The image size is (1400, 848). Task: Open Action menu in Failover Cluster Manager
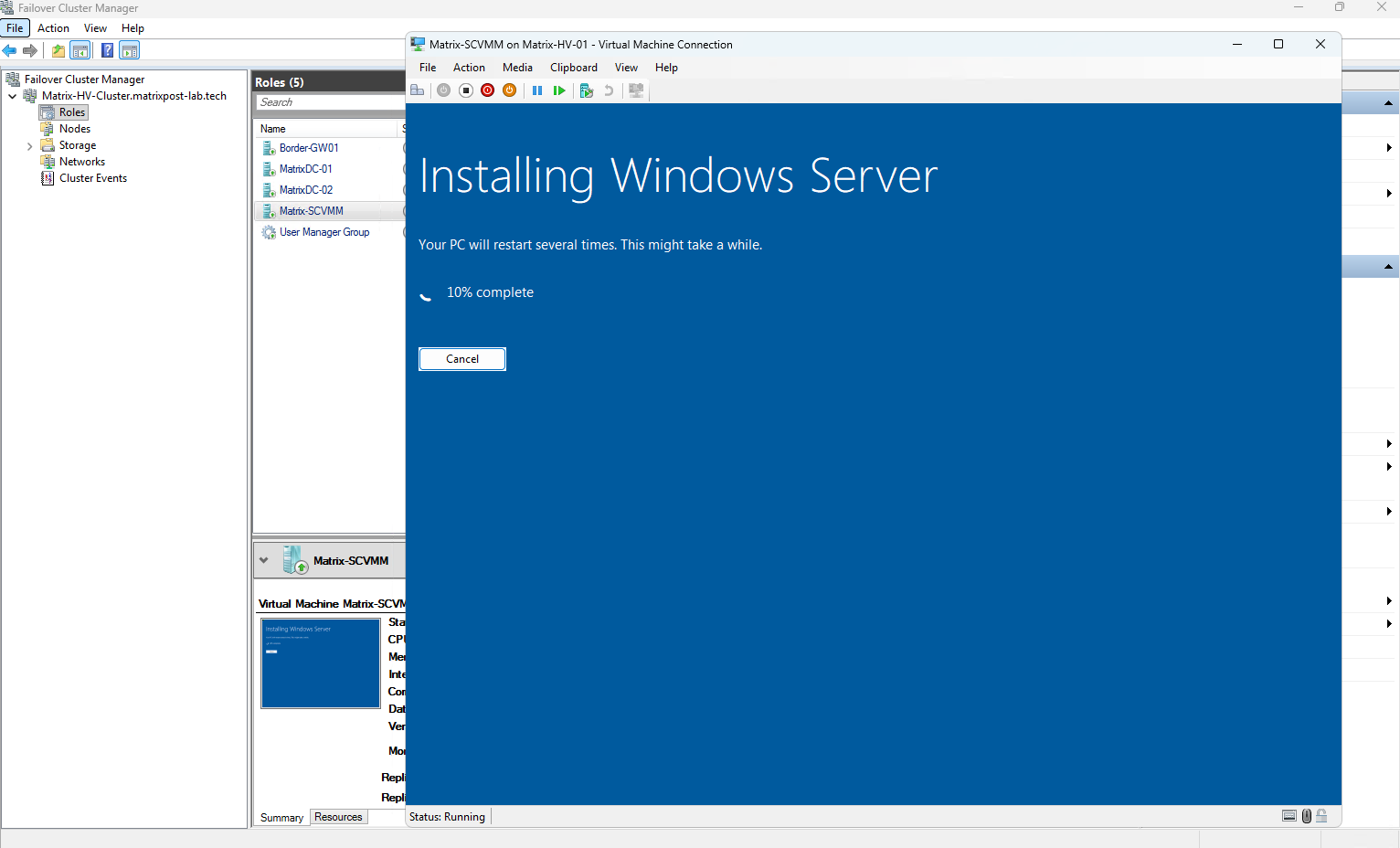53,28
